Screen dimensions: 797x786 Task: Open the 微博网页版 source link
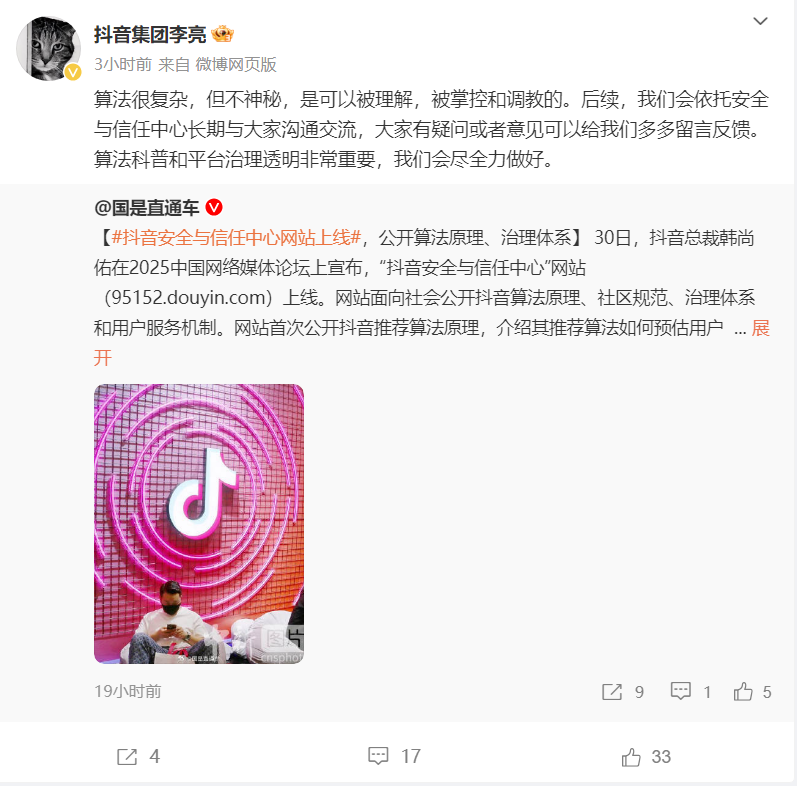[x=236, y=65]
